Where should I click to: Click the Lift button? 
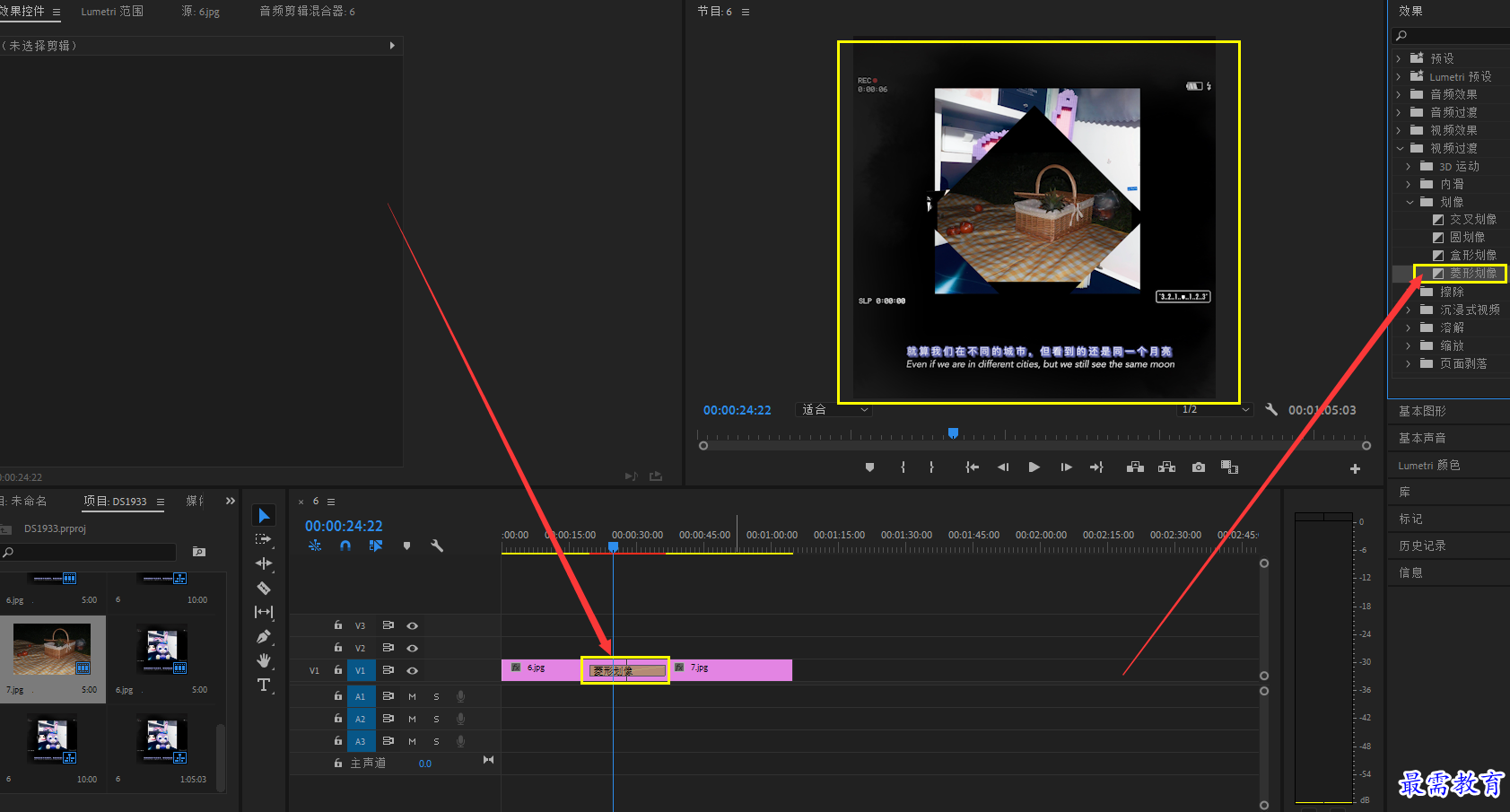click(x=1135, y=467)
